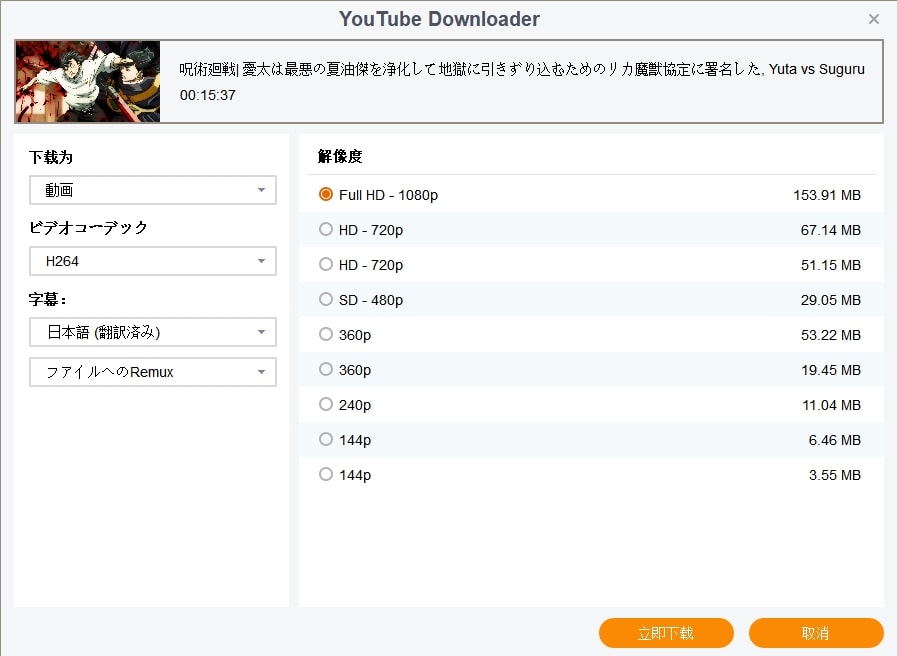Click the YouTube Downloader title text
Image resolution: width=897 pixels, height=656 pixels.
439,19
